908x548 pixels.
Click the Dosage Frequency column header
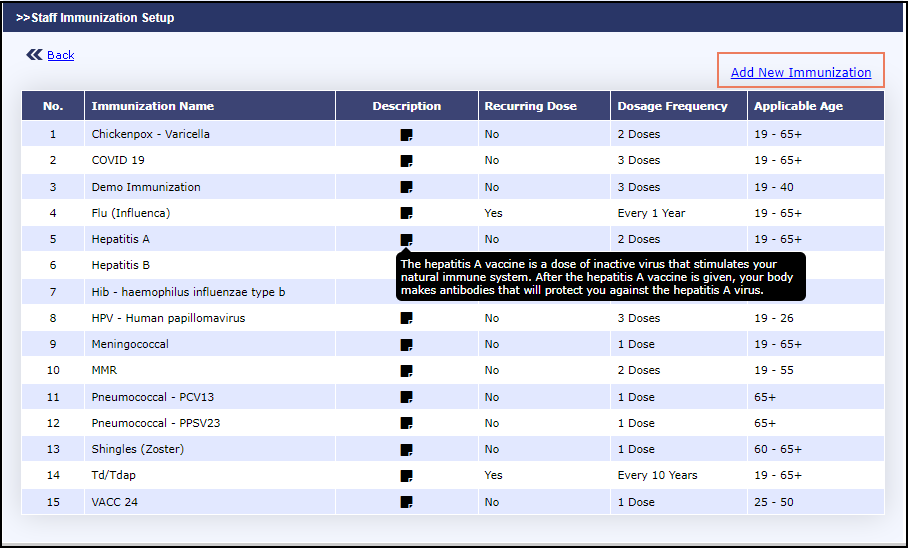coord(672,106)
